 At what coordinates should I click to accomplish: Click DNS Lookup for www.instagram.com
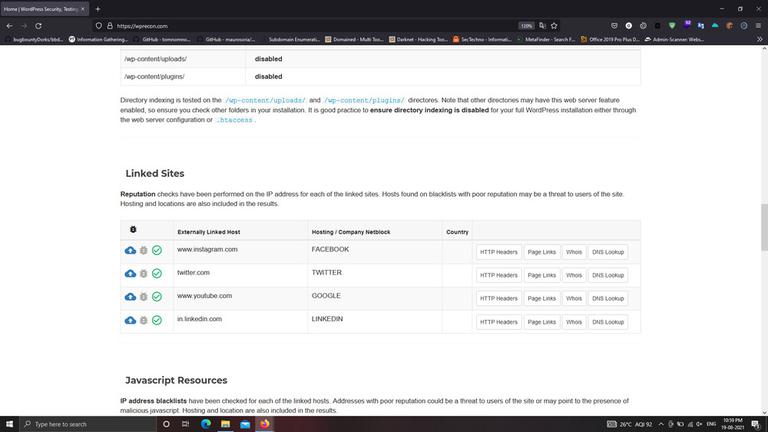tap(608, 252)
